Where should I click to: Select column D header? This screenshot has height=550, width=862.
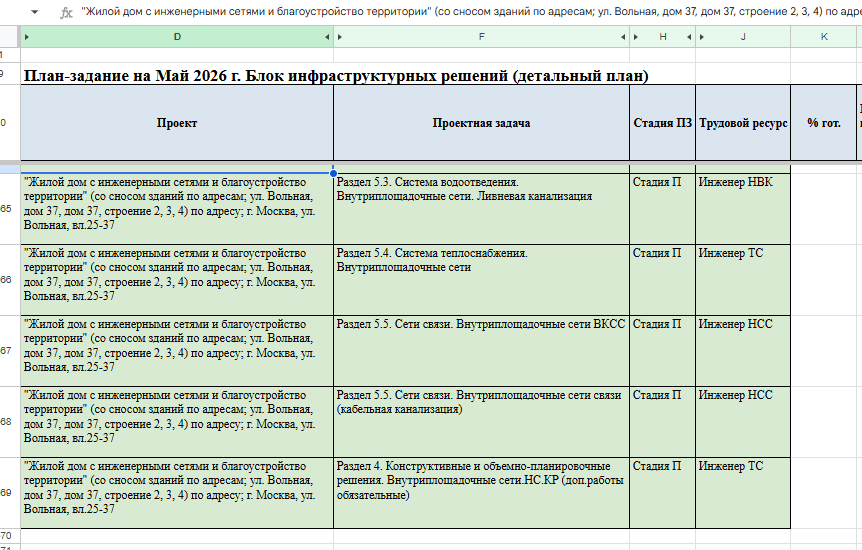(x=177, y=37)
